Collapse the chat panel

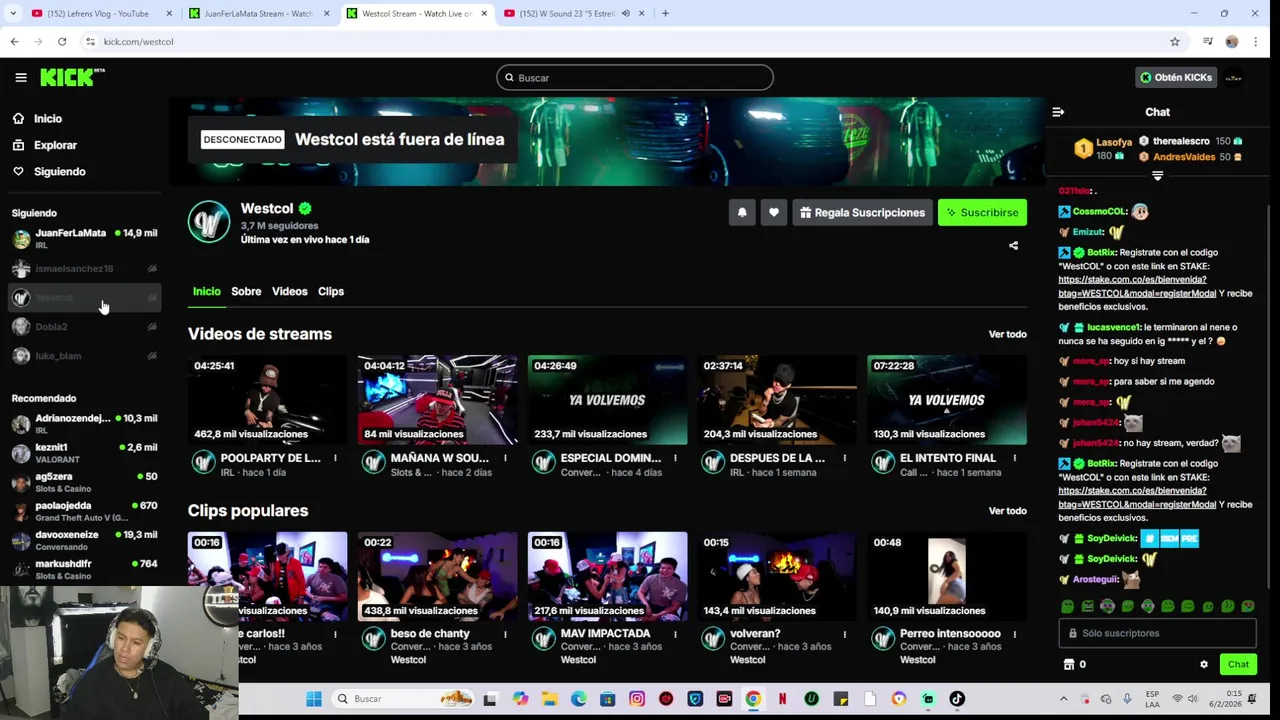pos(1058,112)
